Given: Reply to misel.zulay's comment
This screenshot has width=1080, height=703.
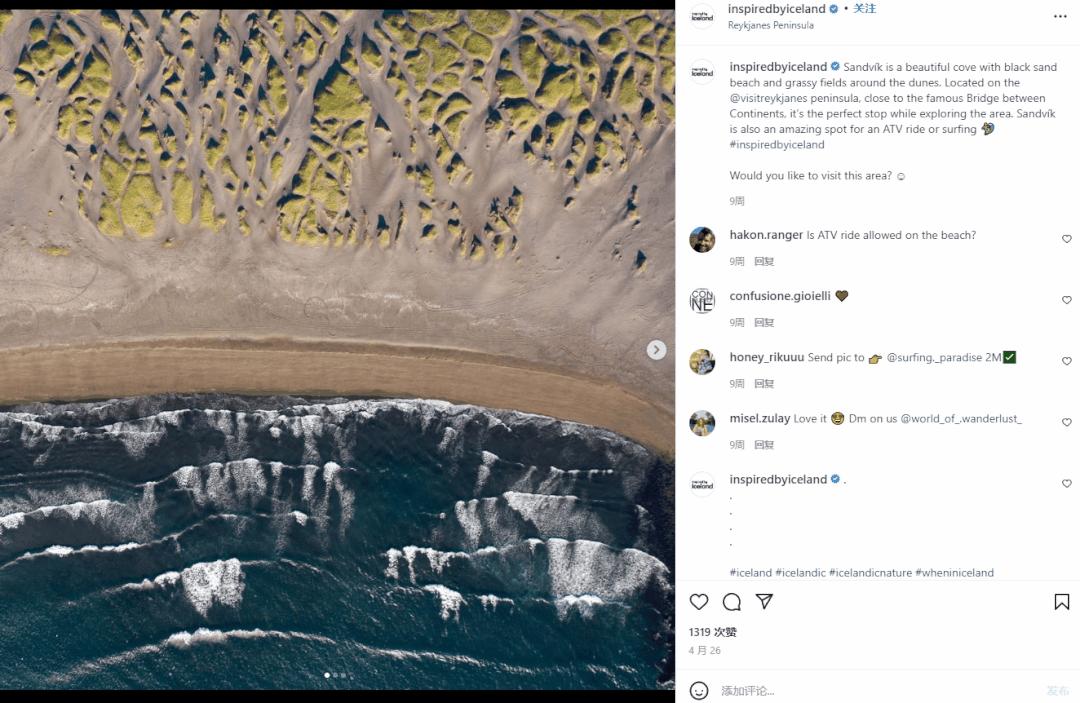Looking at the screenshot, I should pyautogui.click(x=764, y=445).
